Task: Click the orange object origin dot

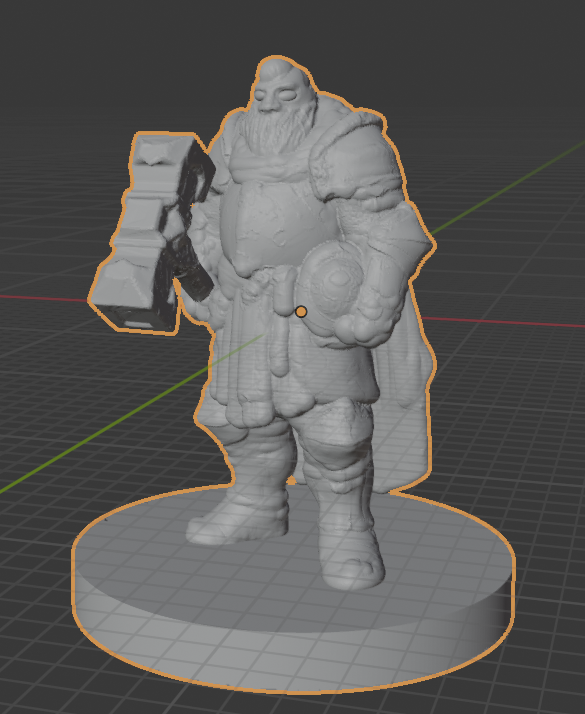Action: [x=301, y=312]
